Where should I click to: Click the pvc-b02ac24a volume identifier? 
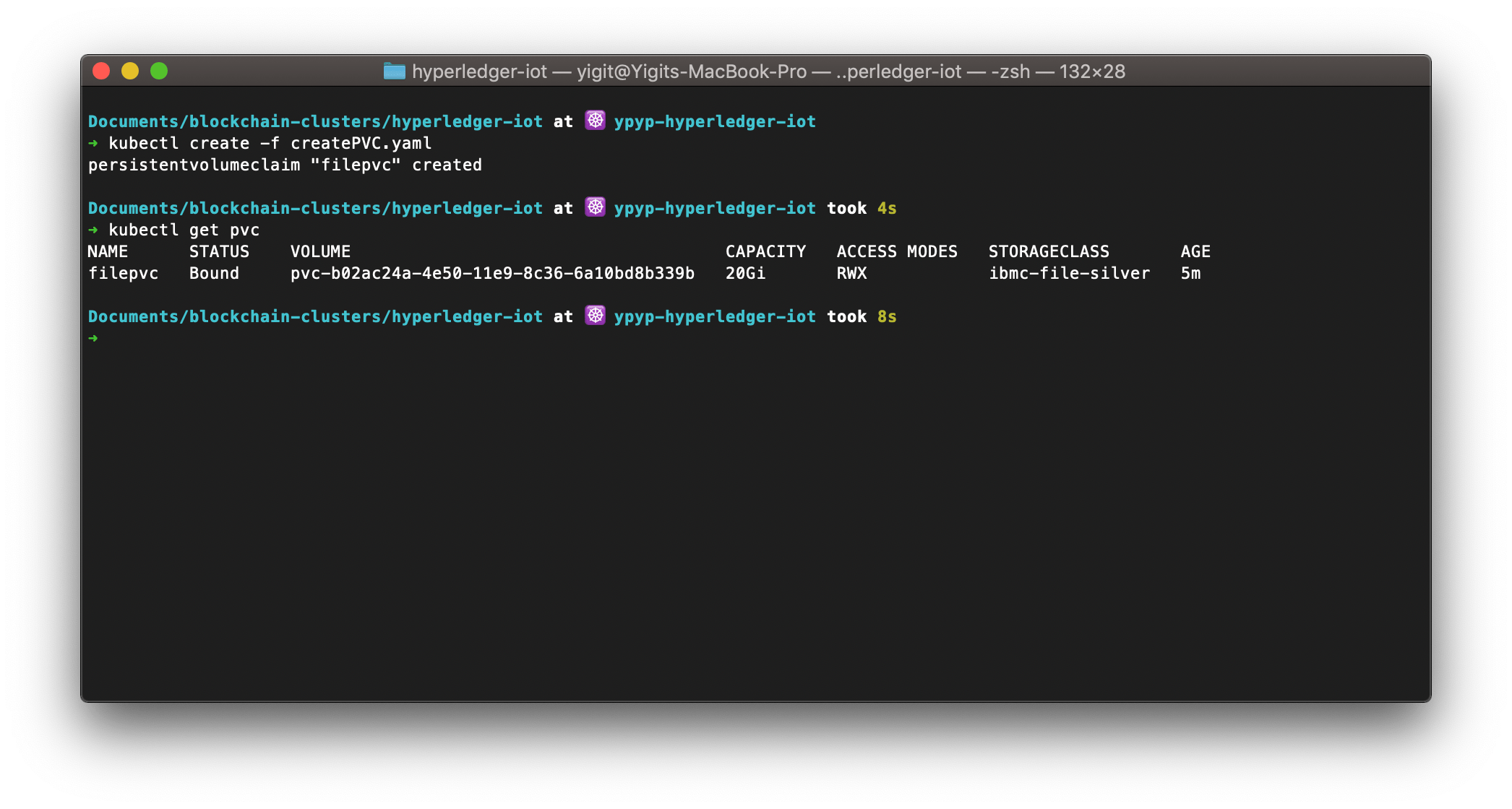point(492,273)
